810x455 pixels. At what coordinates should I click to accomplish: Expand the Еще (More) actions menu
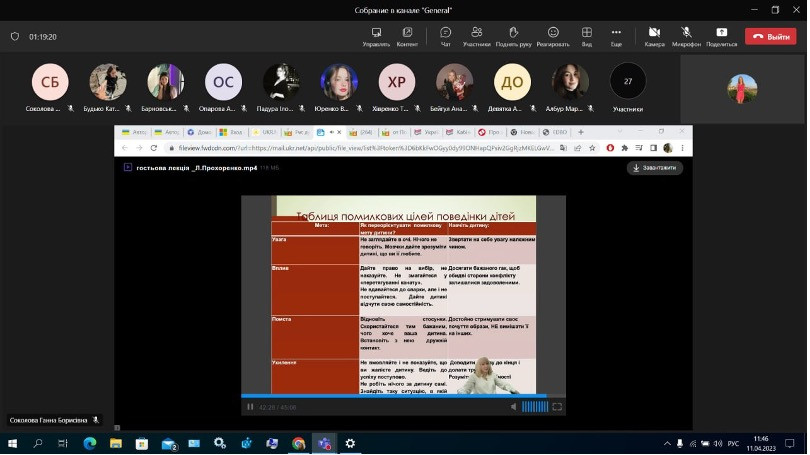click(616, 33)
